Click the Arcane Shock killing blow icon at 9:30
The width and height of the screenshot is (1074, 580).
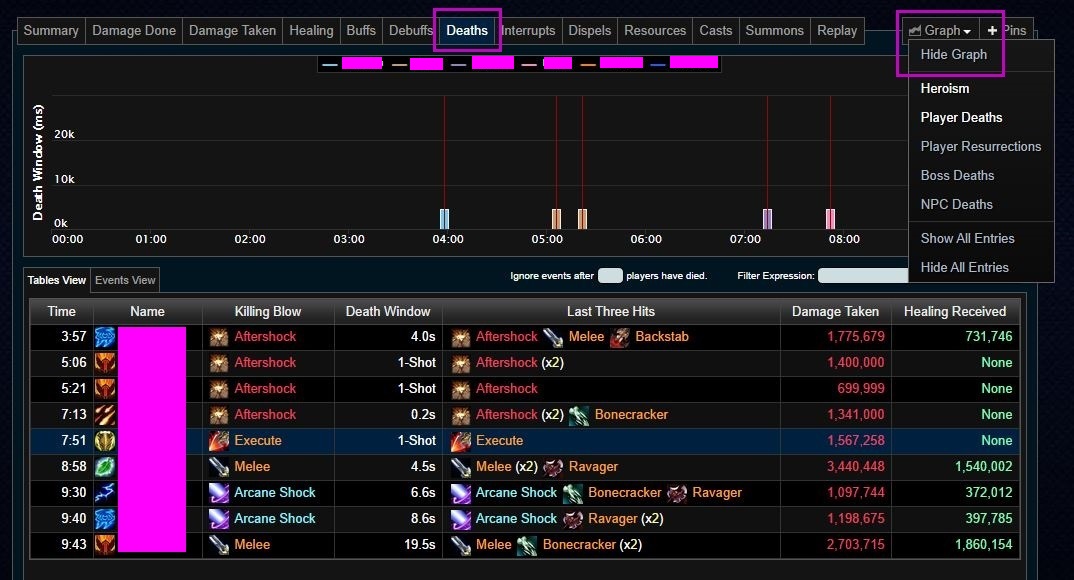(219, 493)
